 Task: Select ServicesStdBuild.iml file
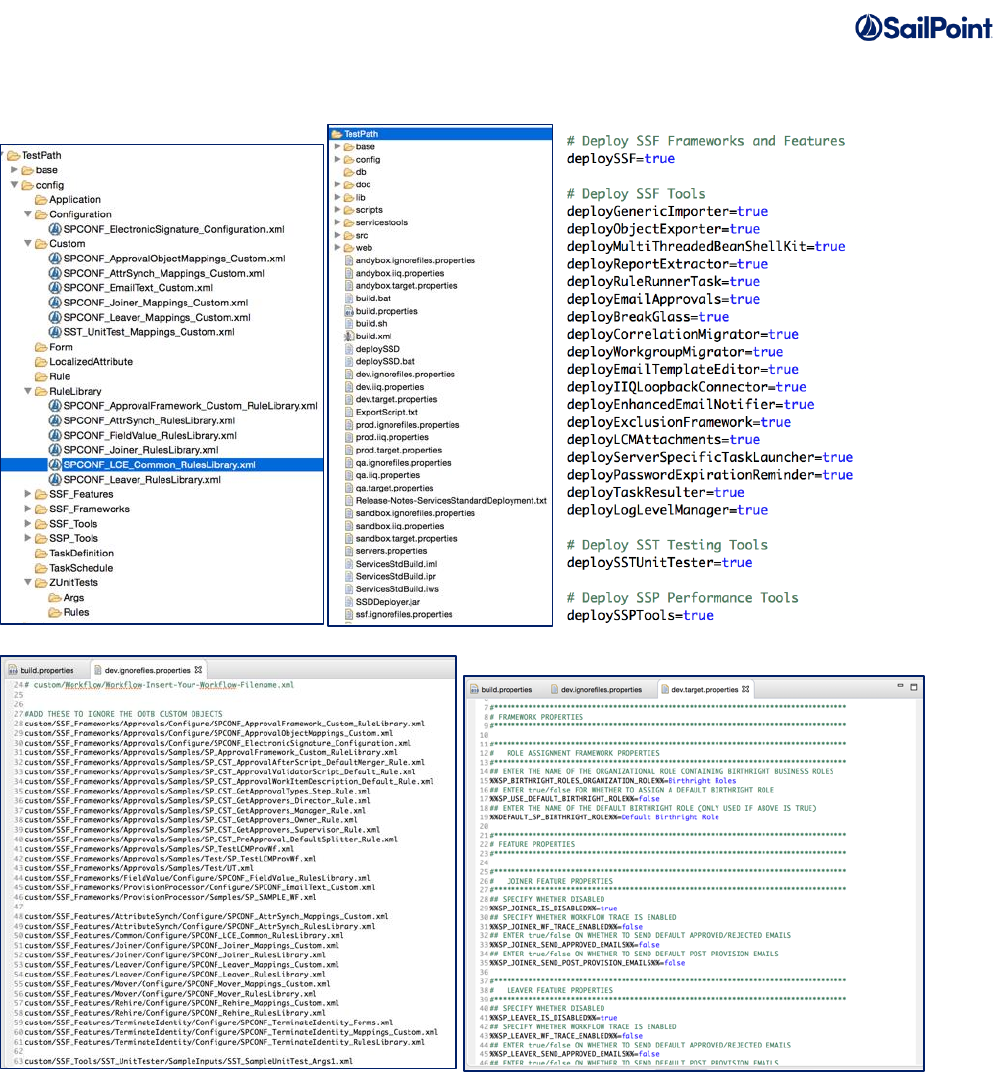click(x=396, y=564)
